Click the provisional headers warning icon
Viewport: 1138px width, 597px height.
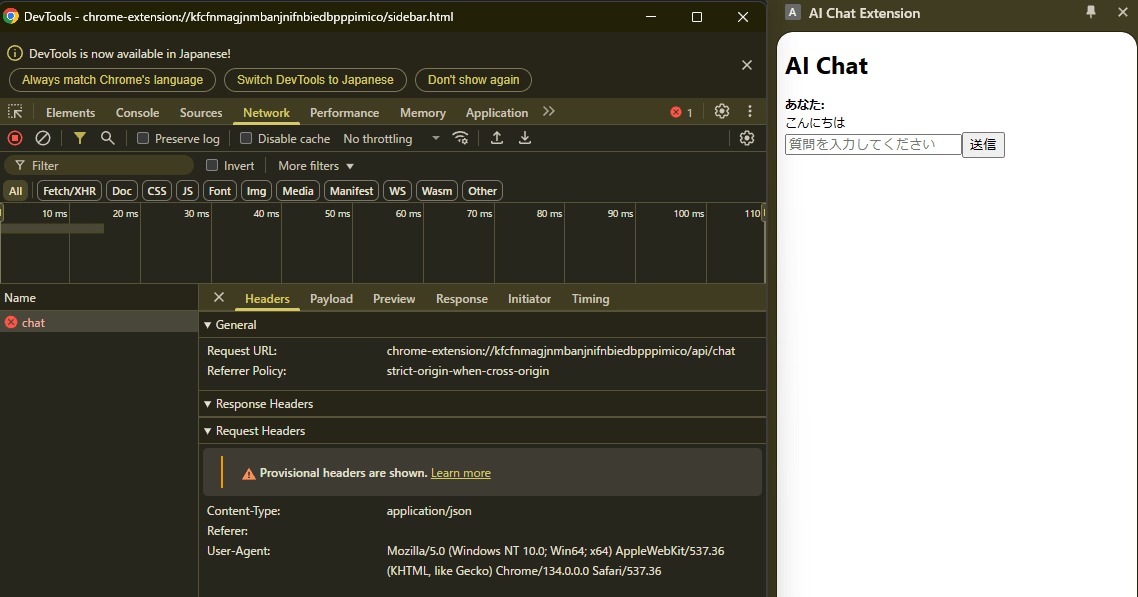click(x=249, y=474)
